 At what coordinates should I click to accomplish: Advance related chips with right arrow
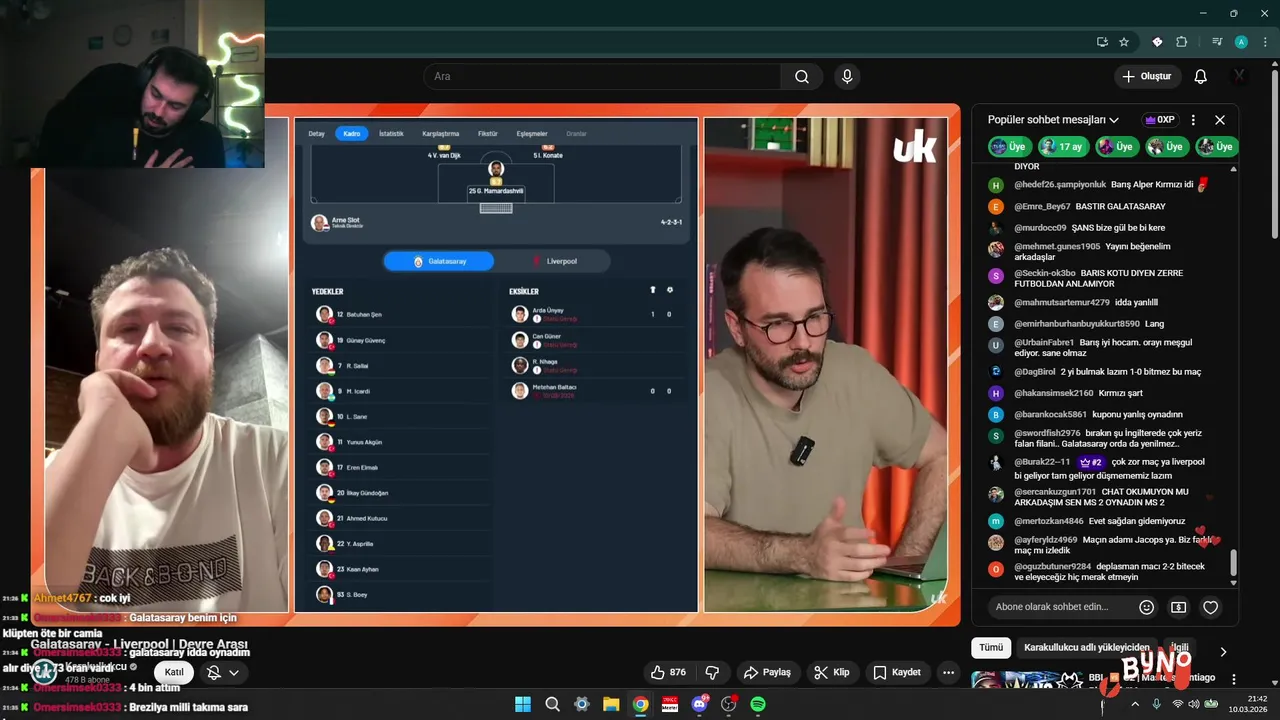(x=1222, y=651)
